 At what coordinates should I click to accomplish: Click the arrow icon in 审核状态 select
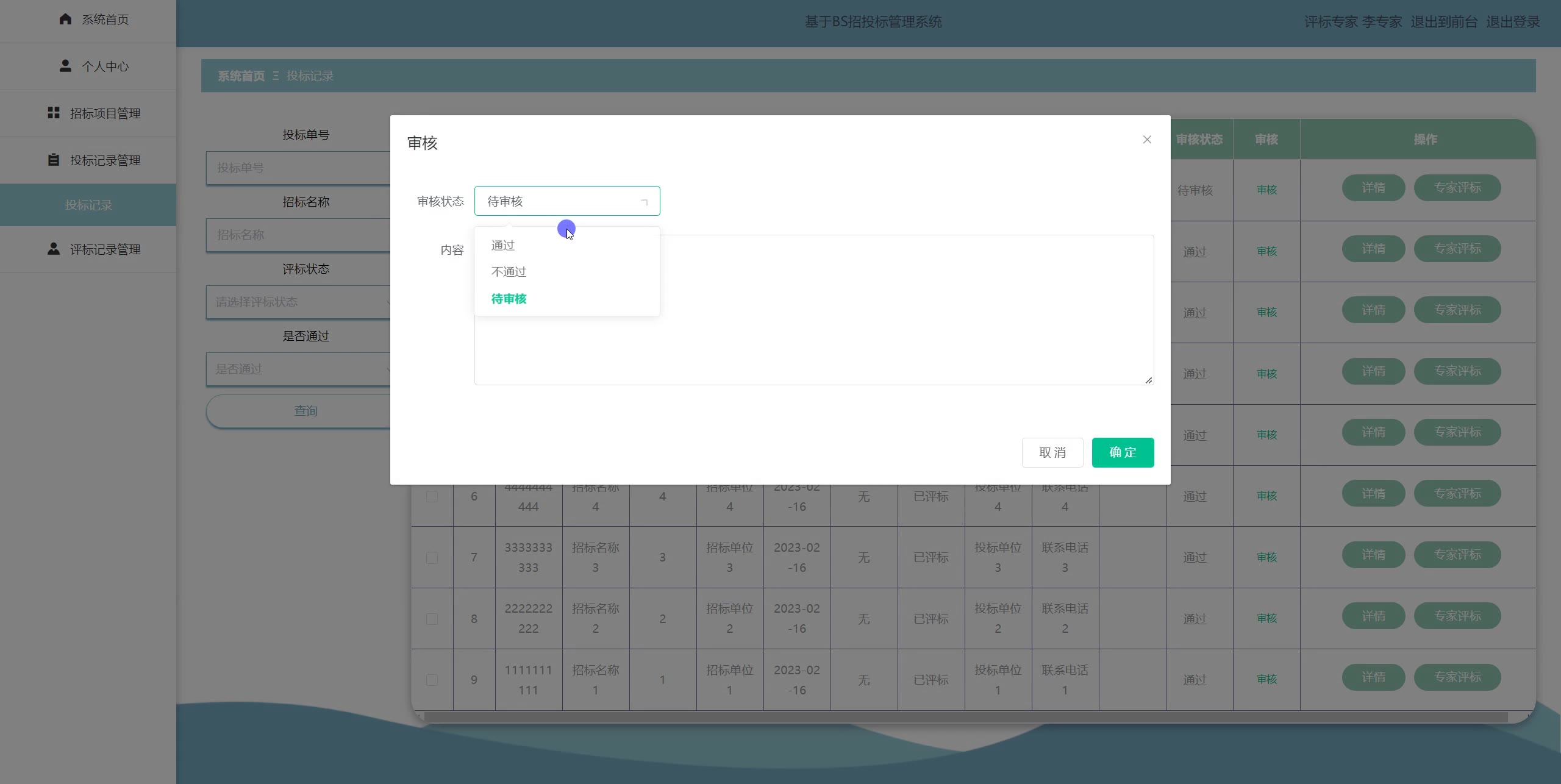pos(644,202)
